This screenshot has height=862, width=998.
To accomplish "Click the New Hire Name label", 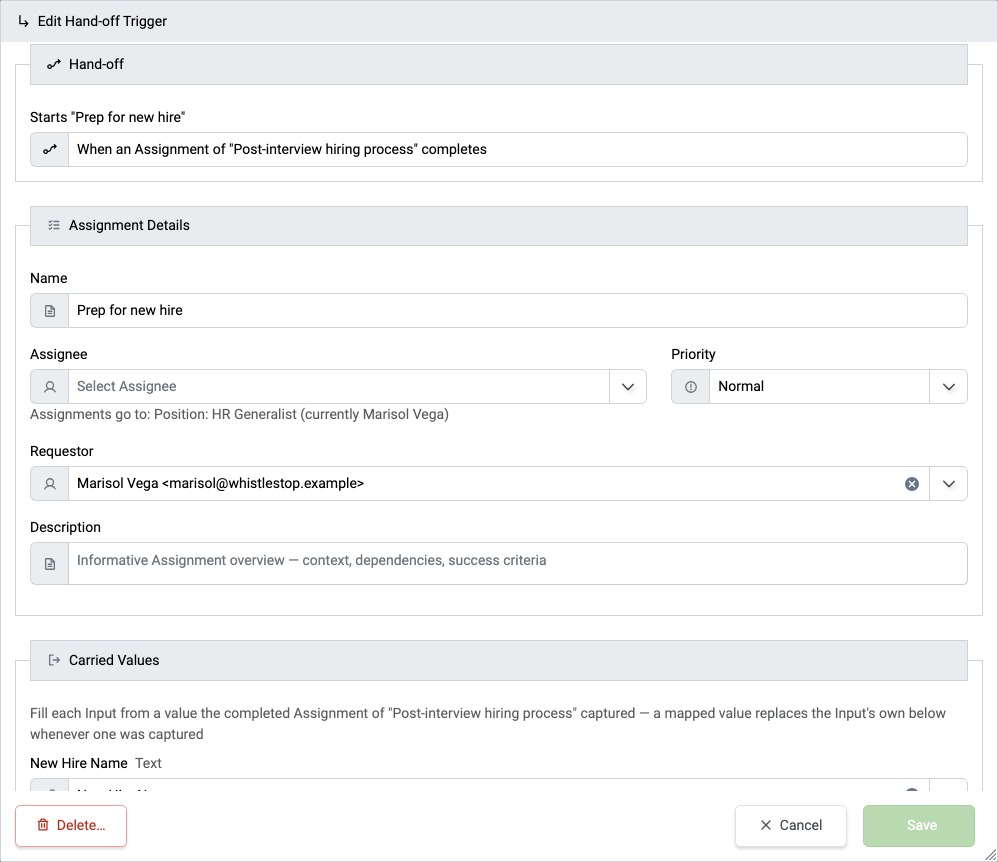I will tap(79, 763).
